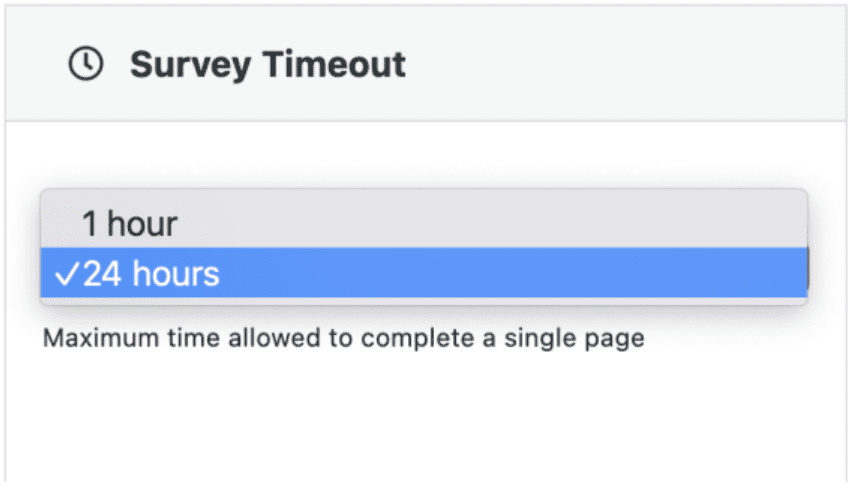Keep survey timeout at 24 hours

pyautogui.click(x=150, y=274)
